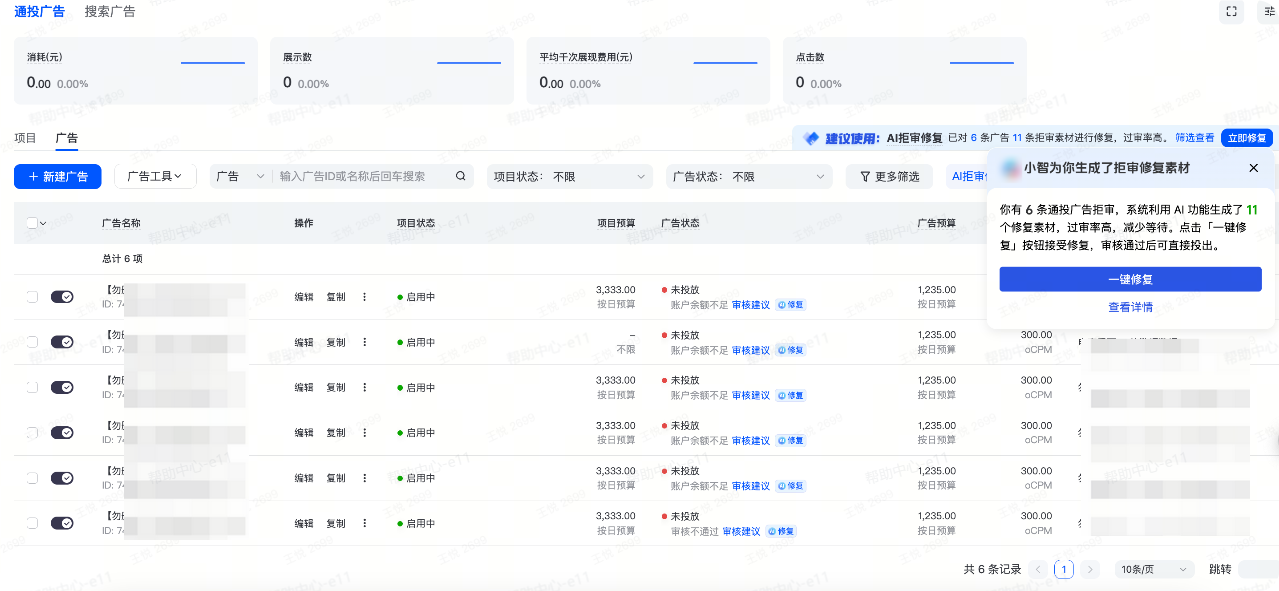Click the 项目预算 column header
This screenshot has width=1279, height=591.
616,223
